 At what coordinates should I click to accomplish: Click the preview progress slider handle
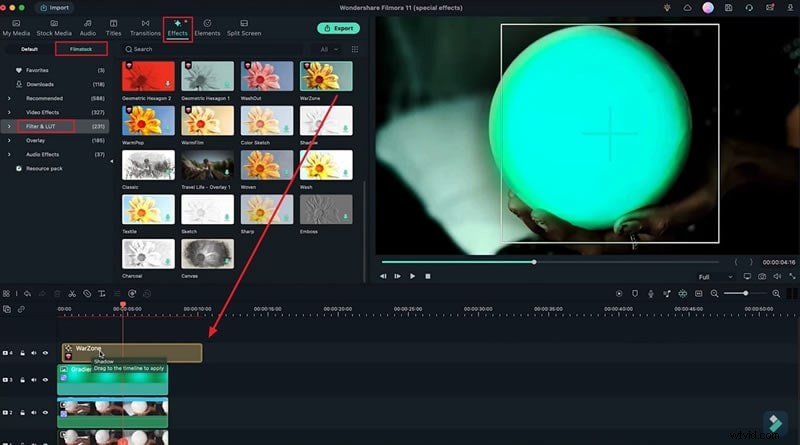pyautogui.click(x=534, y=262)
